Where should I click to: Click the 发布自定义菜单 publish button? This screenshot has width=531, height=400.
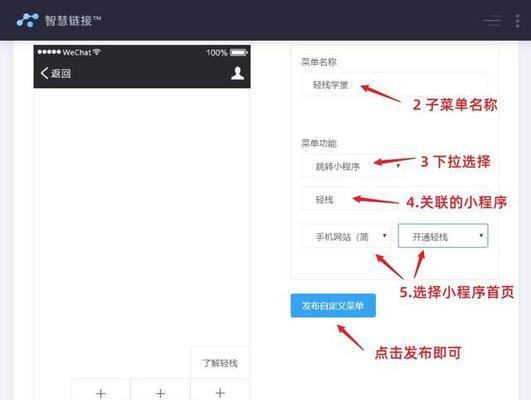point(333,306)
